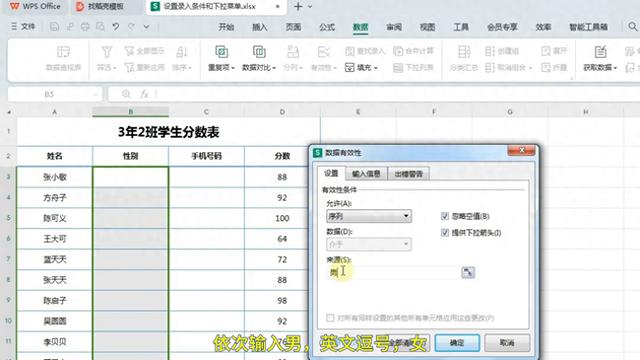Viewport: 640px width, 360px height.
Task: Open 出错警告 tab in validation dialog
Action: [409, 174]
